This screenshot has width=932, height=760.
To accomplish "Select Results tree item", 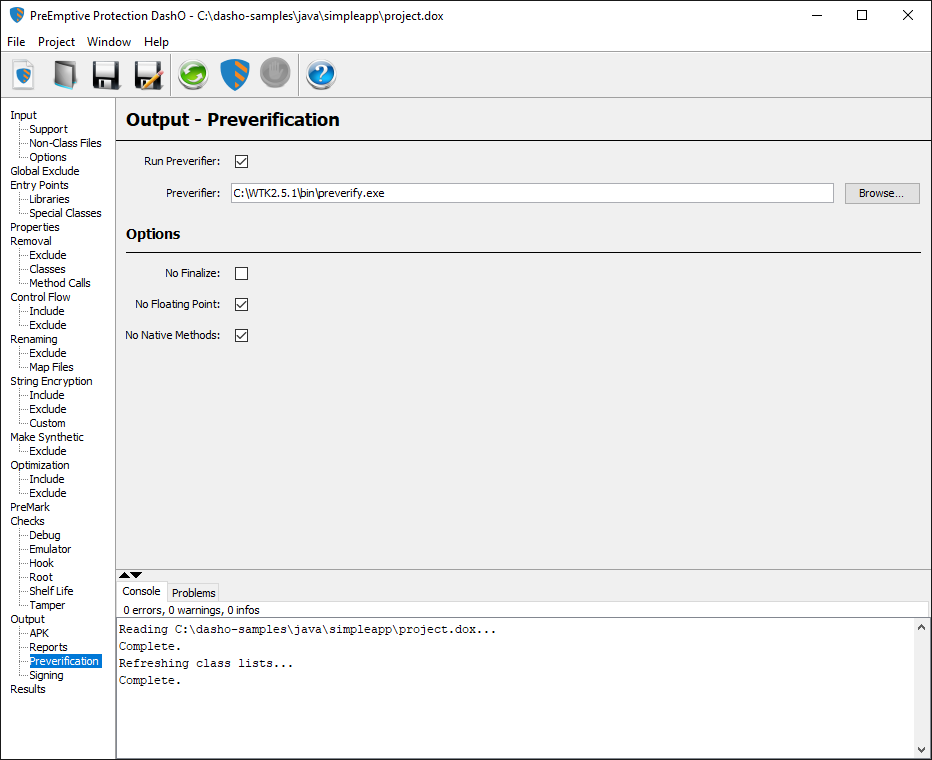I will click(x=28, y=689).
